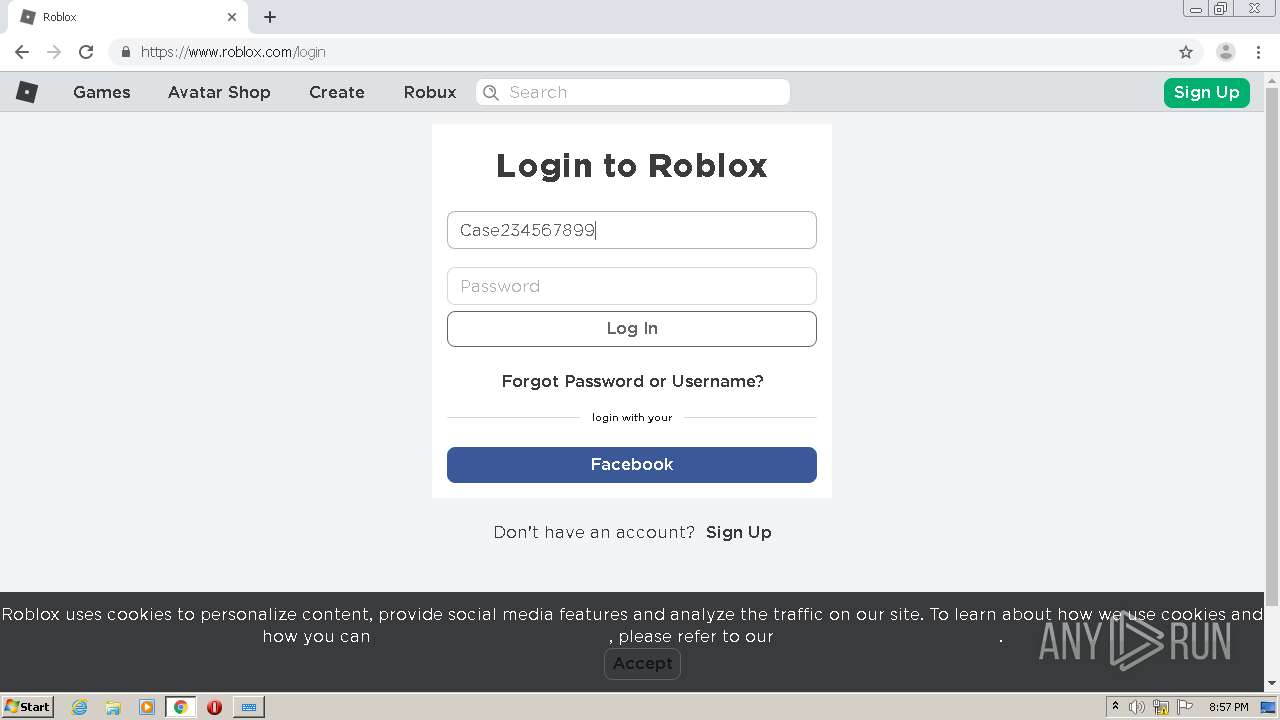Bookmark the page with the star icon

[1186, 52]
